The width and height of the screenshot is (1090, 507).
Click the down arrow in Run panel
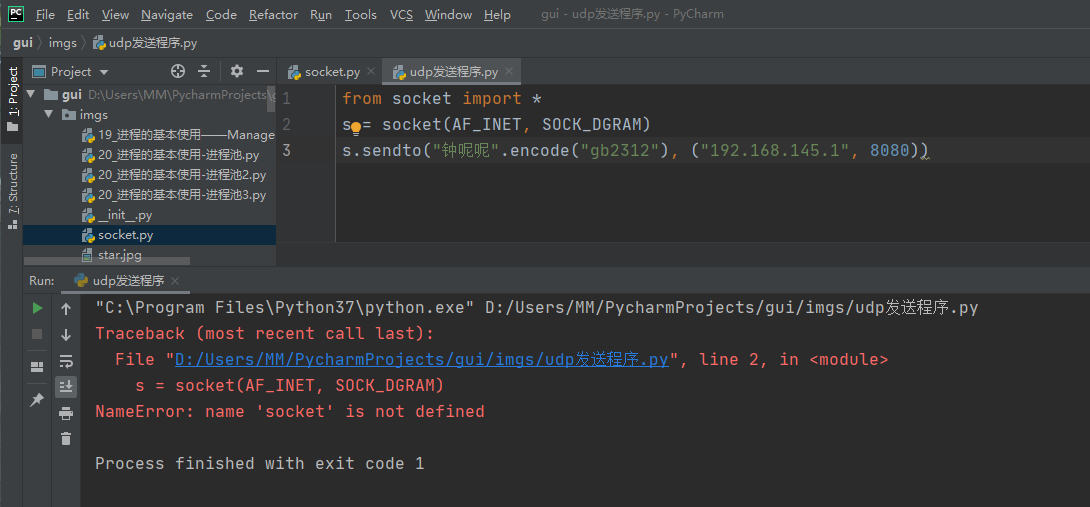[x=66, y=335]
